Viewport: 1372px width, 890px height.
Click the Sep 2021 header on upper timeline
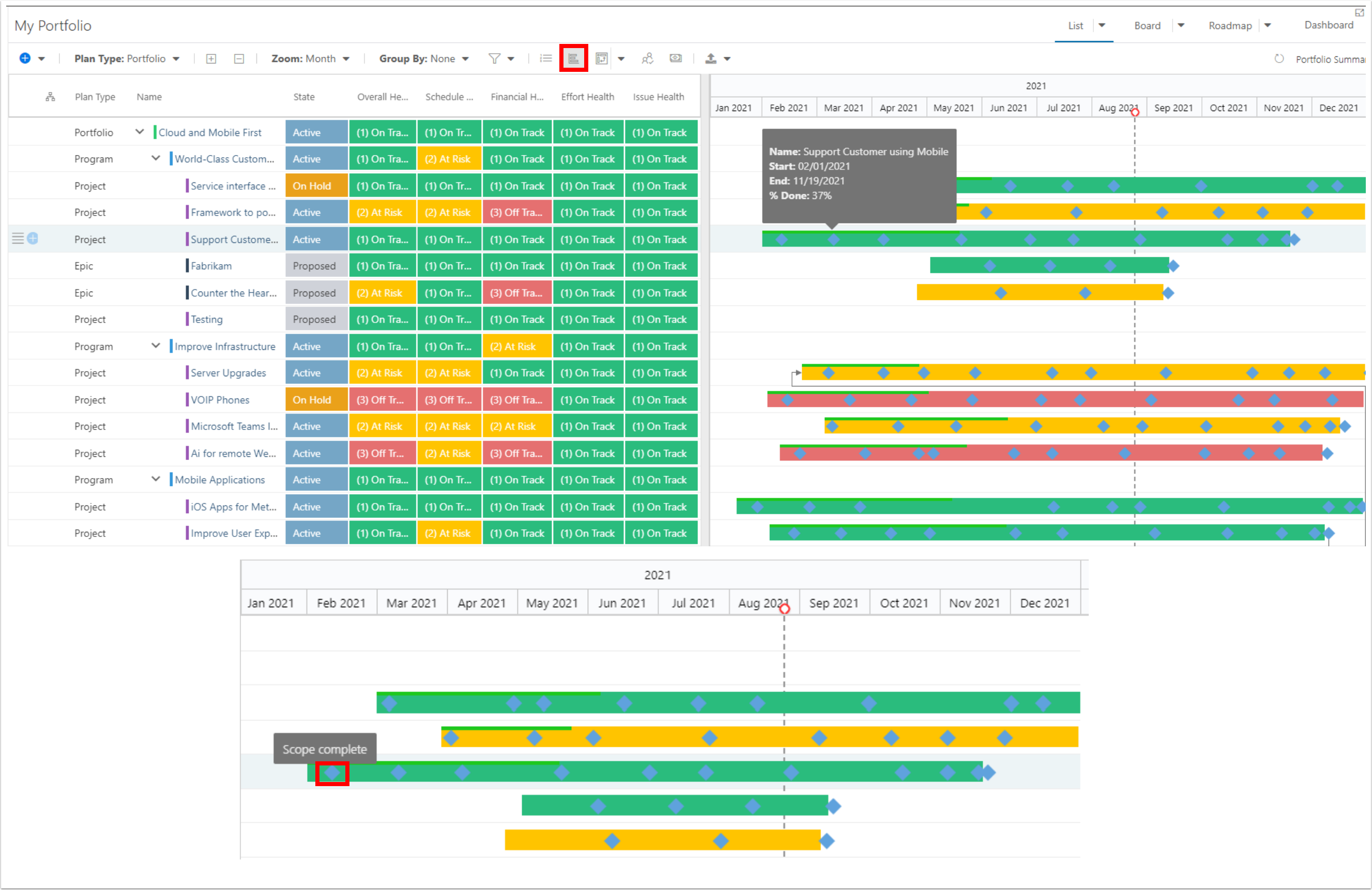pyautogui.click(x=1173, y=108)
